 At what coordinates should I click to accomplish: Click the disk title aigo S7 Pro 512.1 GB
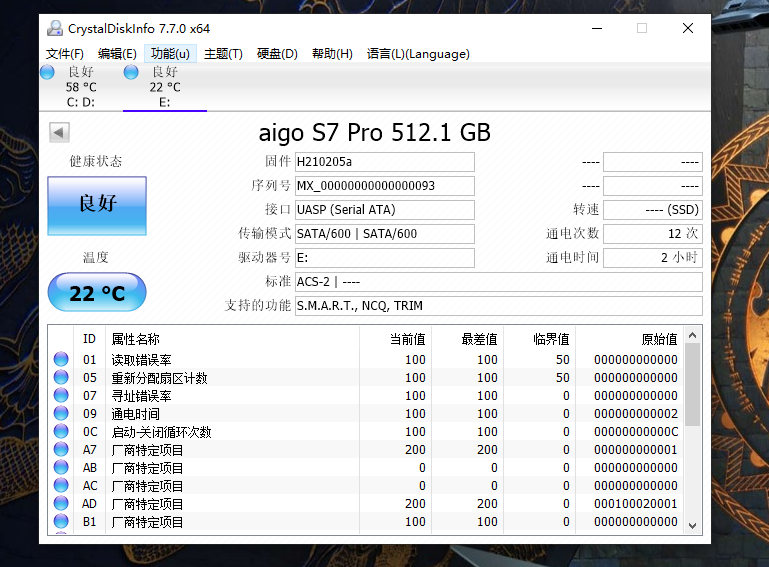point(375,132)
